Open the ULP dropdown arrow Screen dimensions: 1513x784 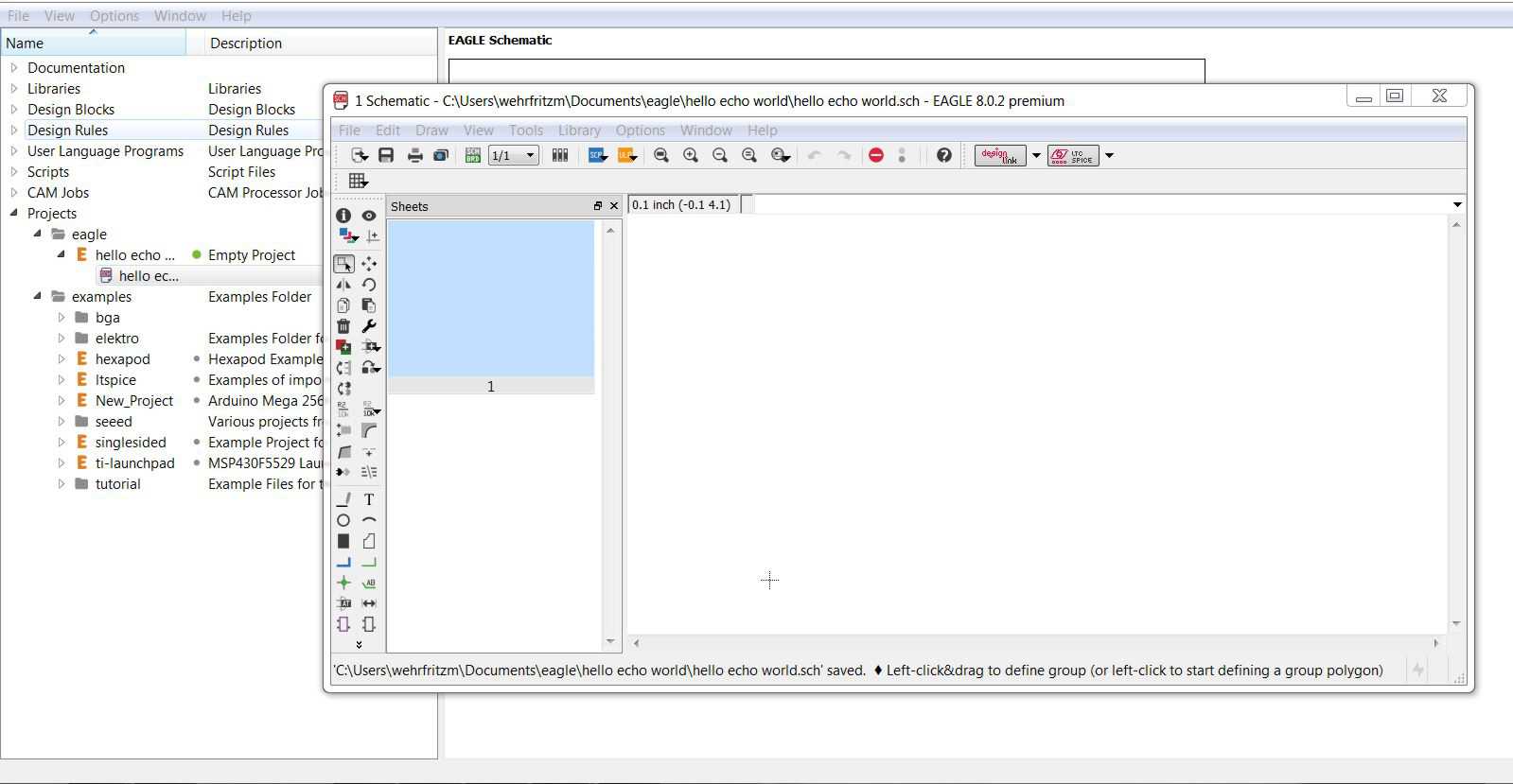[x=634, y=157]
